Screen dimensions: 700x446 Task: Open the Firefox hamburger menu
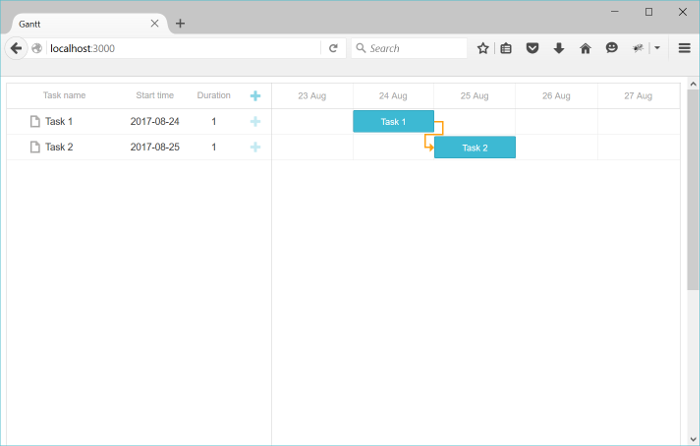coord(684,48)
